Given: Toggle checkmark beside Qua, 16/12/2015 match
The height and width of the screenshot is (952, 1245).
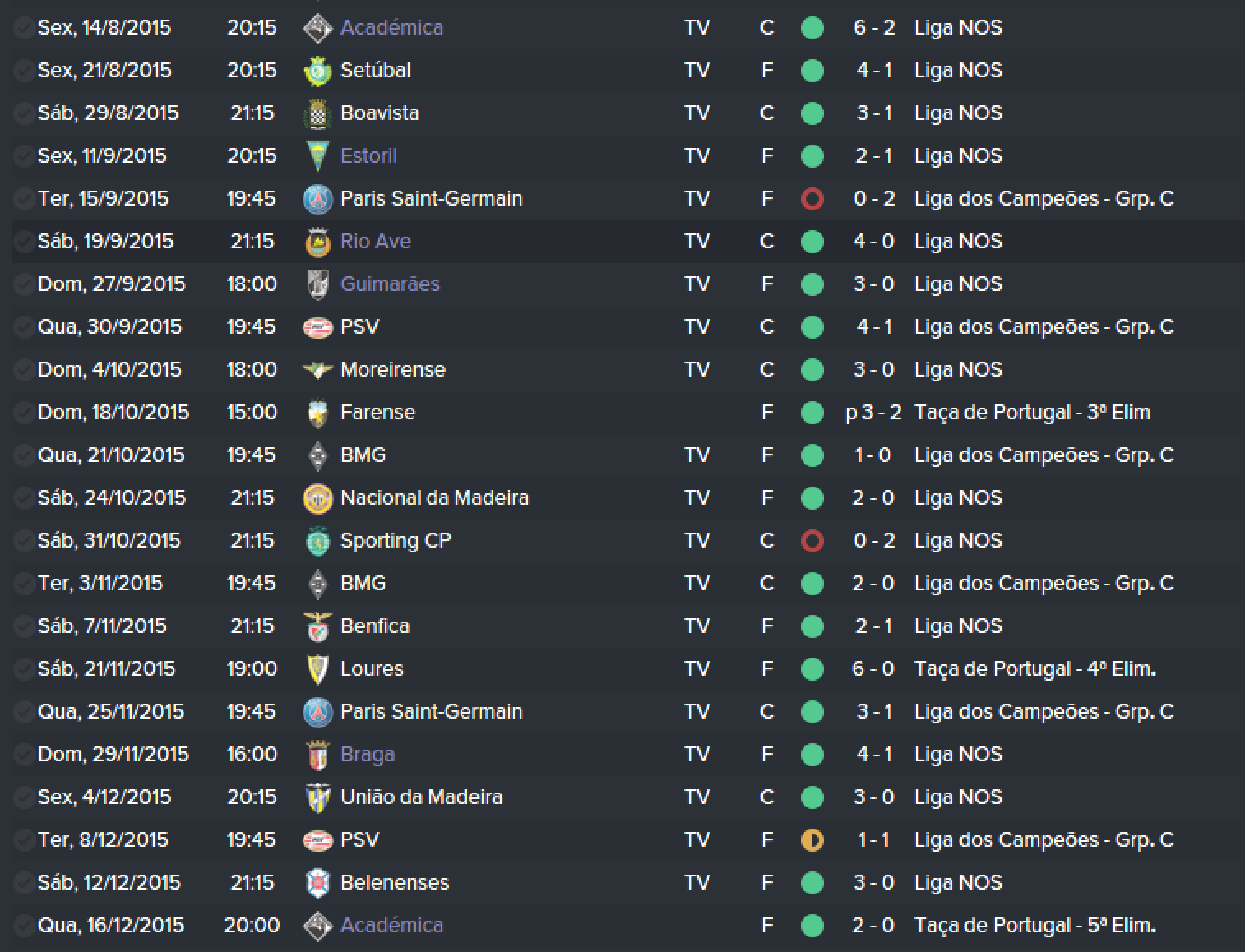Looking at the screenshot, I should (23, 926).
